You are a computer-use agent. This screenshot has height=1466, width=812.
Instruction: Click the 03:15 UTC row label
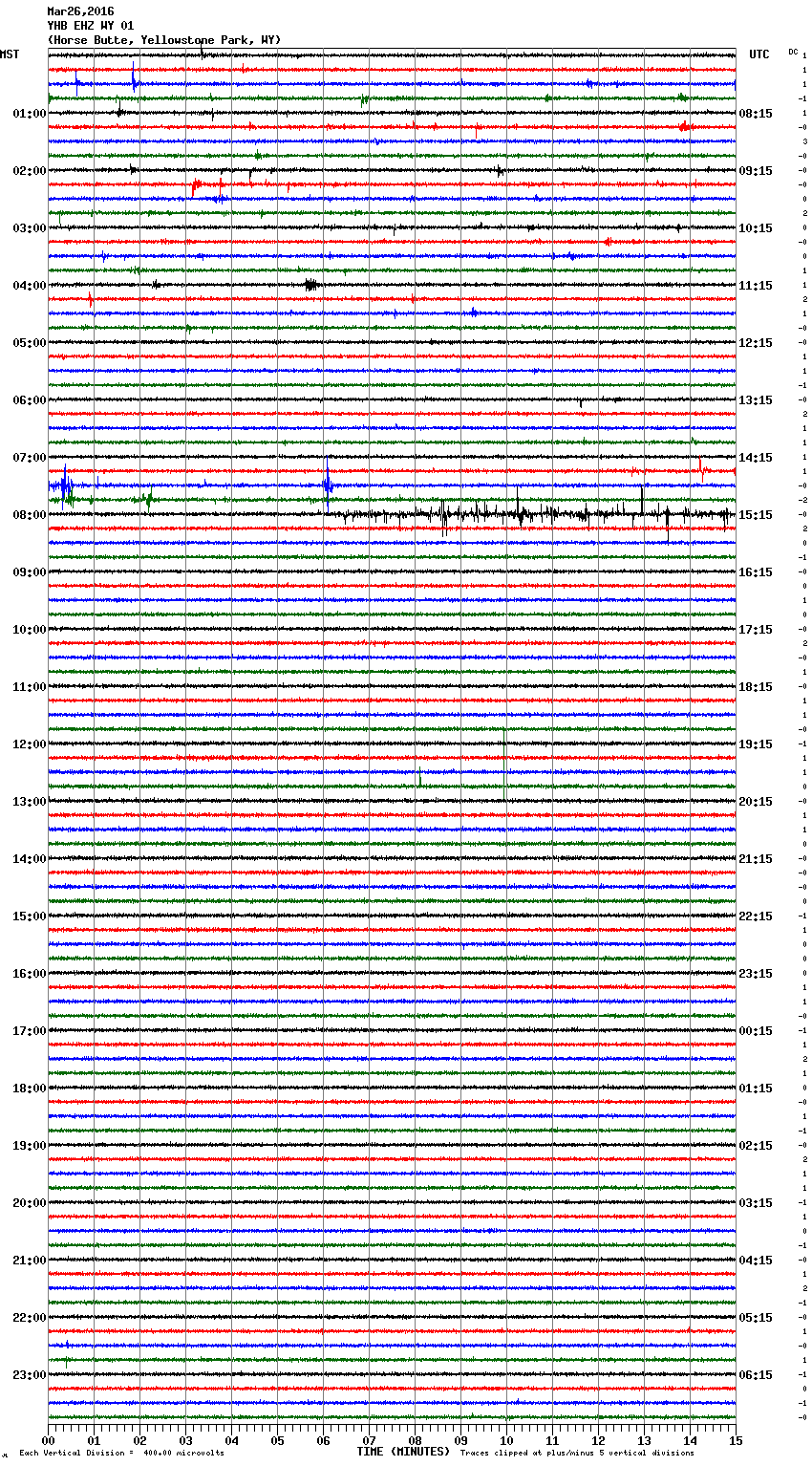[756, 1203]
